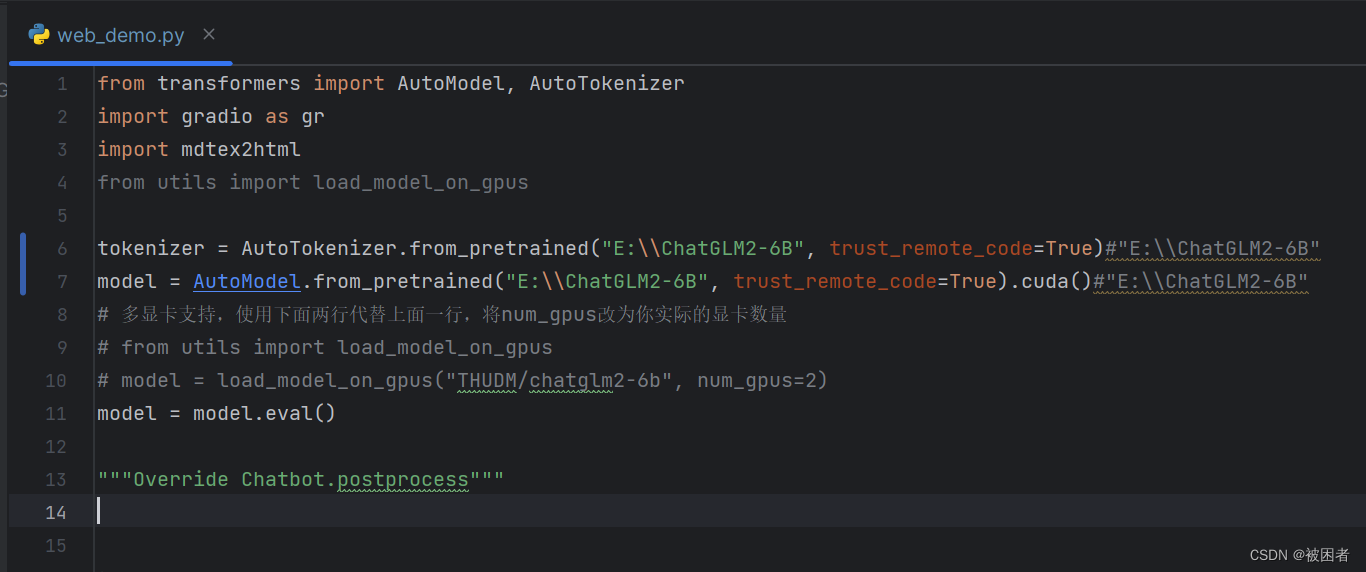Click line number 10 in the gutter
This screenshot has width=1366, height=572.
click(x=56, y=381)
